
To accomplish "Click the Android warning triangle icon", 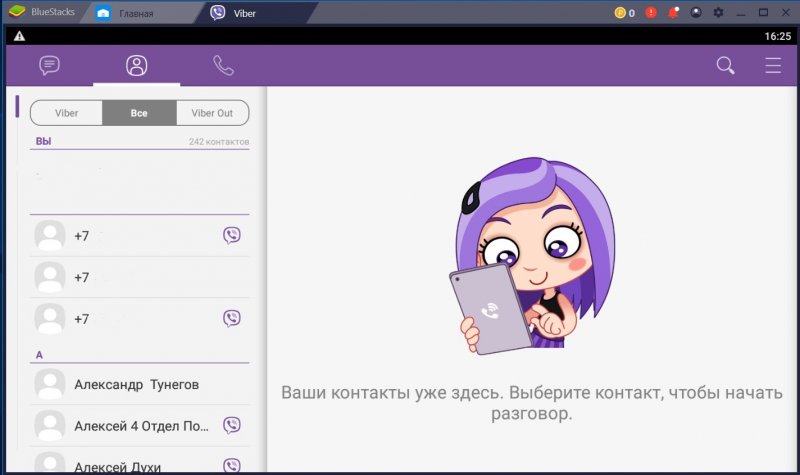I will (x=19, y=36).
